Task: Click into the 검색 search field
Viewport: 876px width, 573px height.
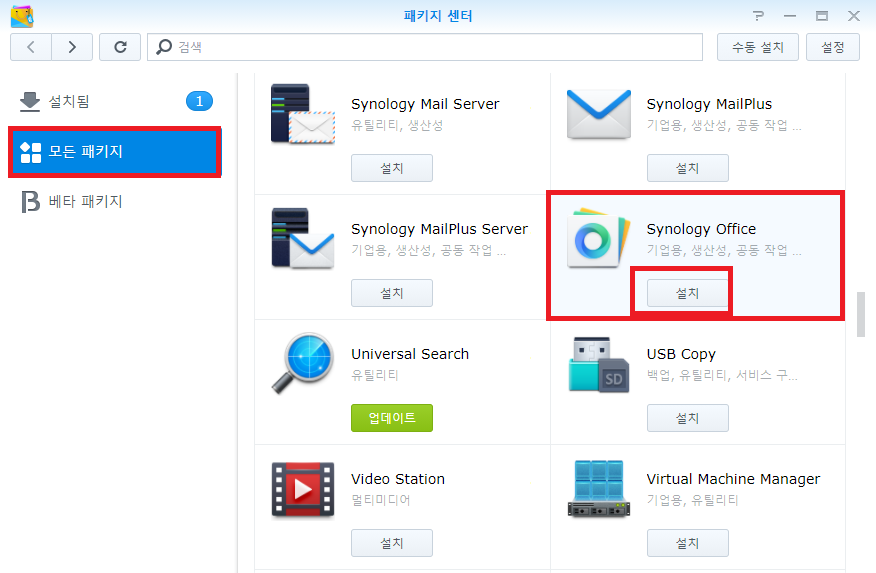Action: click(425, 47)
